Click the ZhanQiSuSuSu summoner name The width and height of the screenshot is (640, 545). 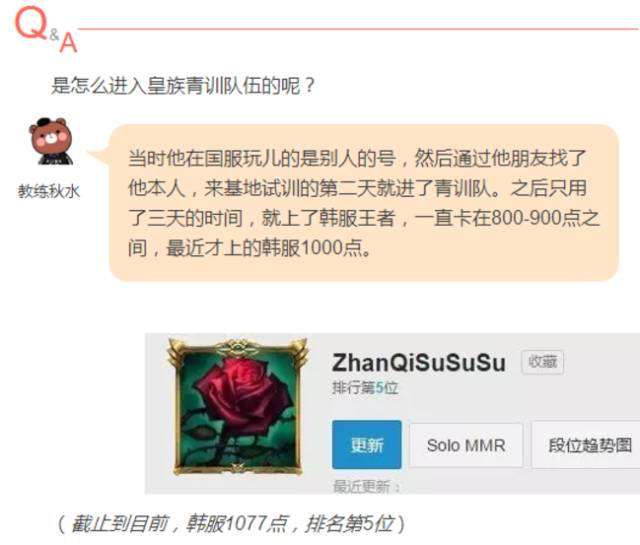419,363
